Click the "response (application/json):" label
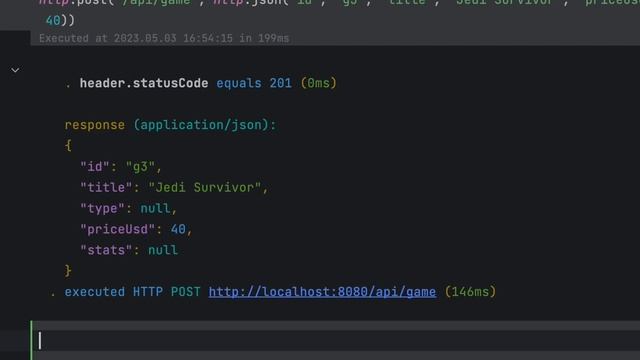The height and width of the screenshot is (360, 640). pyautogui.click(x=170, y=125)
